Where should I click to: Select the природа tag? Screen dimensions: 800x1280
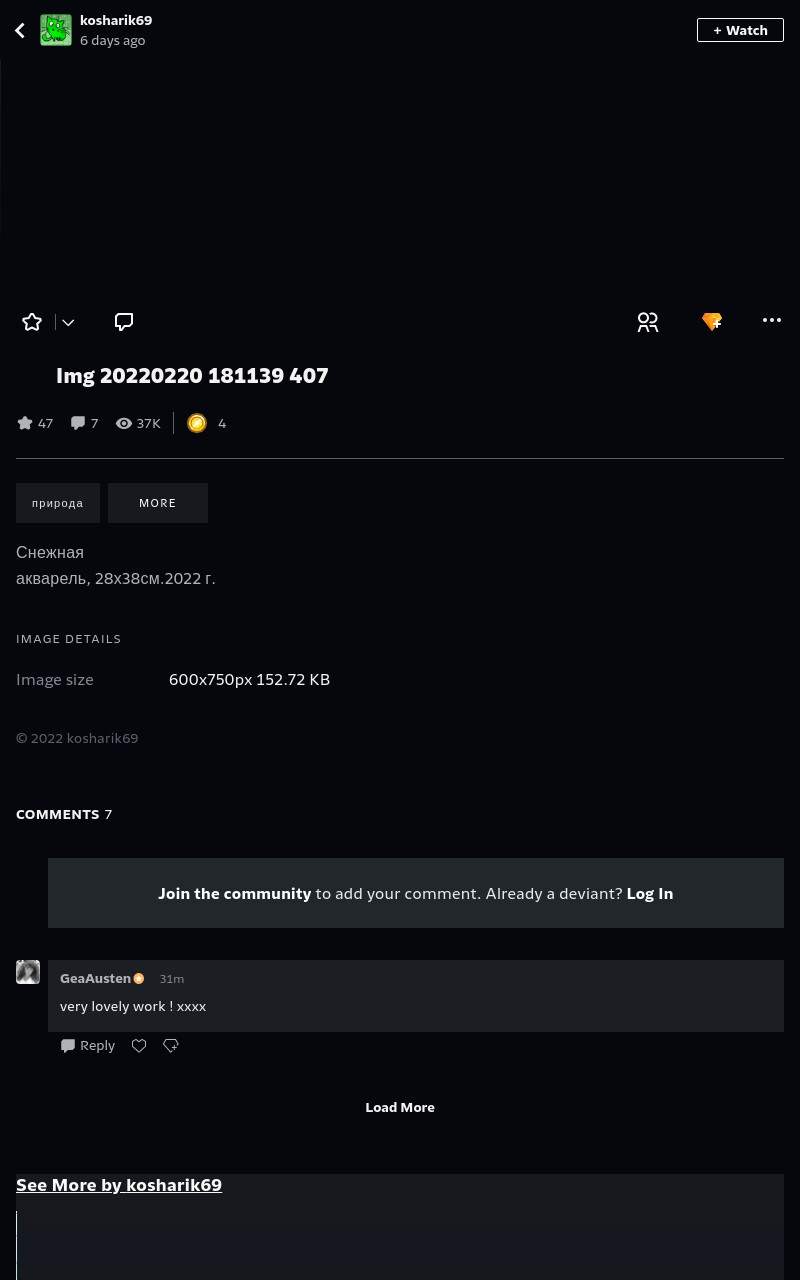click(x=58, y=503)
